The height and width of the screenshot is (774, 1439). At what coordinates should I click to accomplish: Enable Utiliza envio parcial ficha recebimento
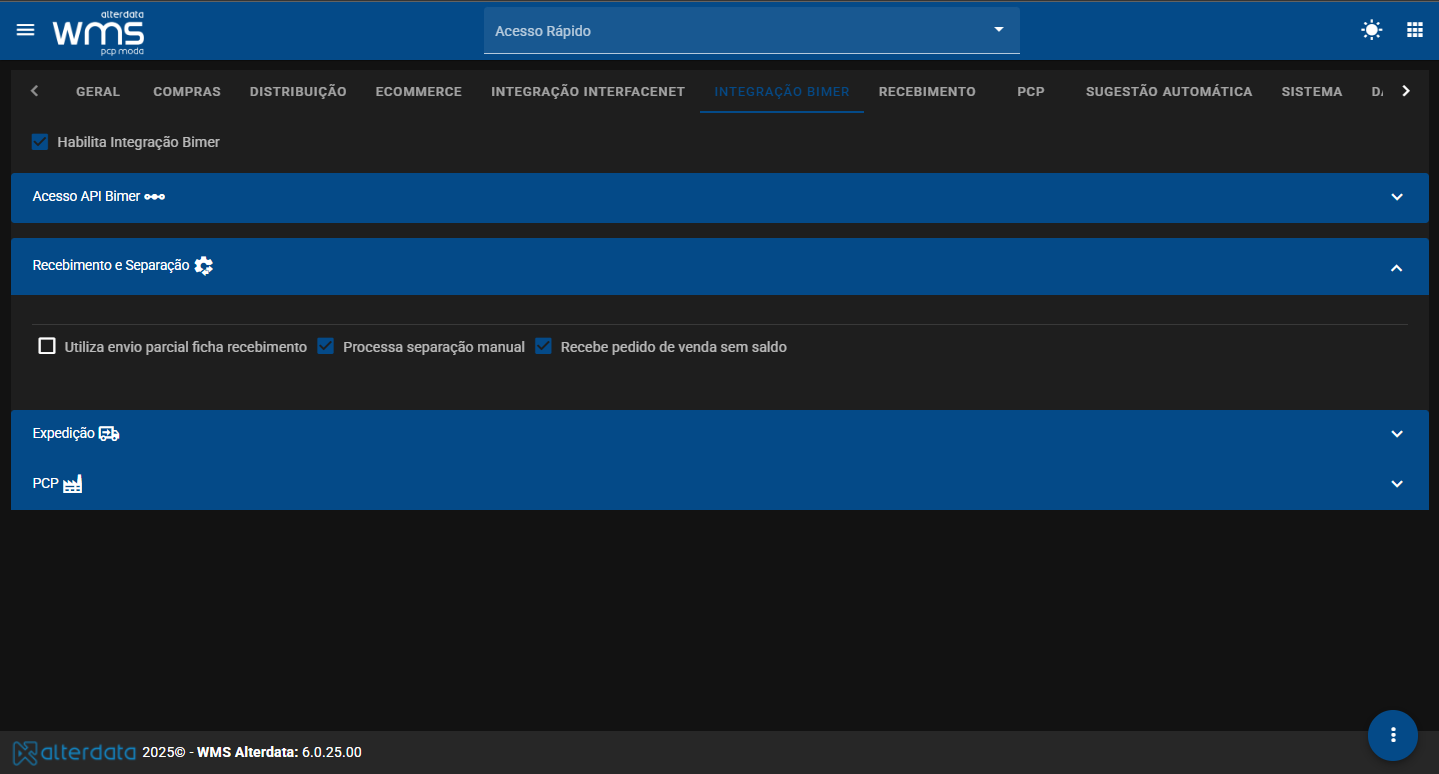(x=47, y=347)
